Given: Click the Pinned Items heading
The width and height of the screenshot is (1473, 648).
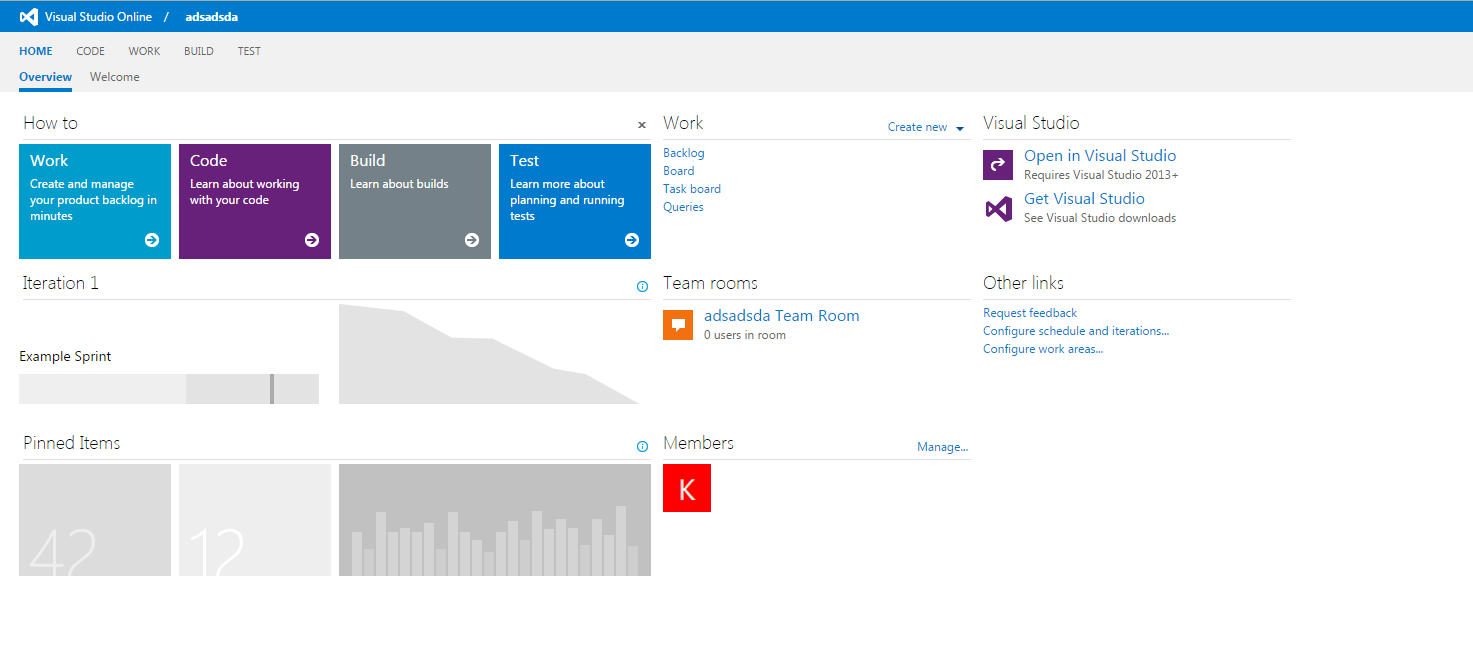Looking at the screenshot, I should coord(72,443).
